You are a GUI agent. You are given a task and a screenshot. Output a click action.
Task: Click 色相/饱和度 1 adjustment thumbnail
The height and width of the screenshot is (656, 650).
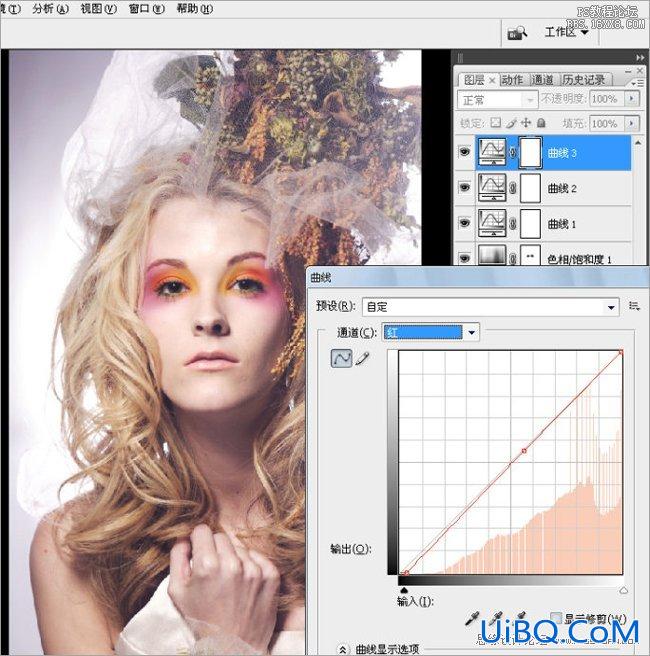point(492,255)
